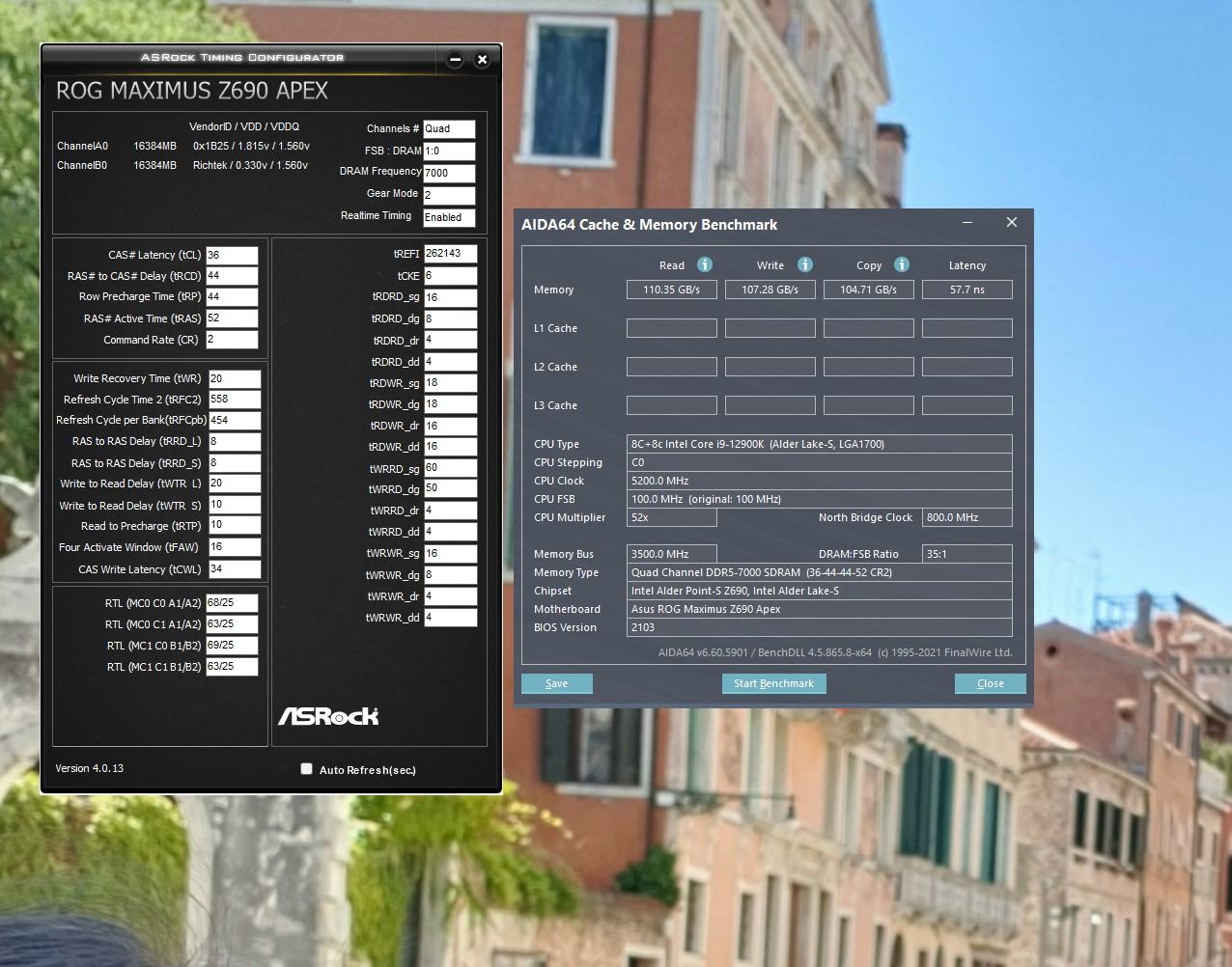
Task: Minimize the AIDA64 benchmark window
Action: click(968, 223)
